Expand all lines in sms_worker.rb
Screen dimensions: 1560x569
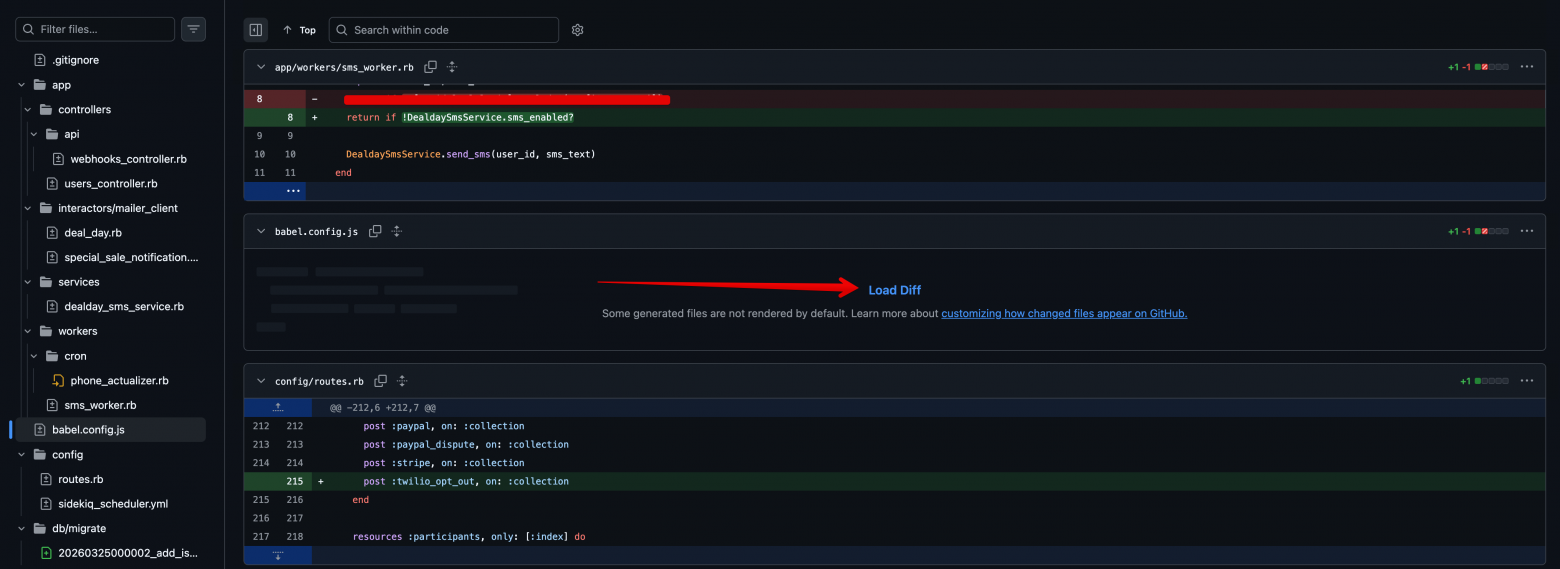pyautogui.click(x=452, y=67)
